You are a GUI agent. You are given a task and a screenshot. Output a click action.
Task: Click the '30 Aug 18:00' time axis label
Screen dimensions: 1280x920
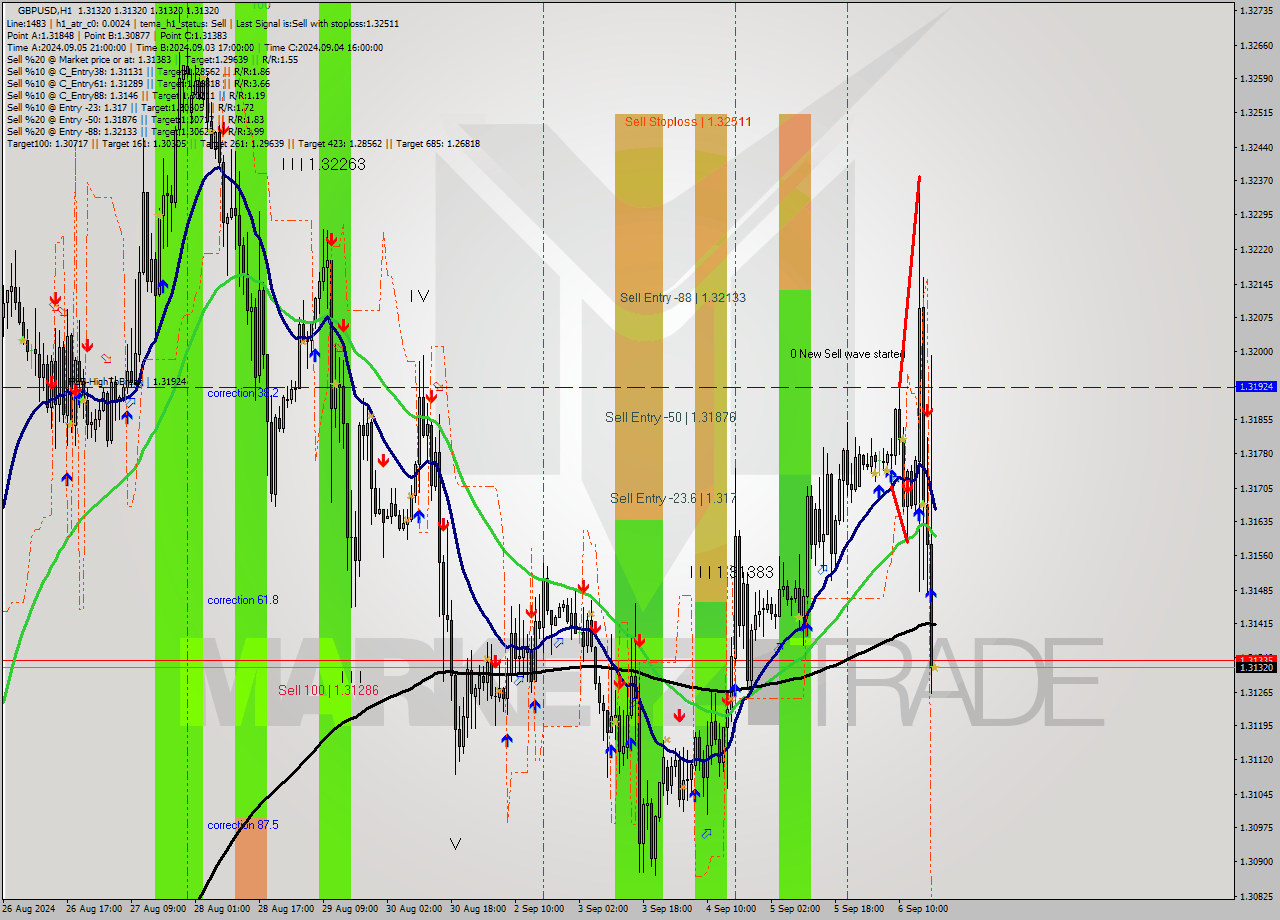[x=478, y=909]
